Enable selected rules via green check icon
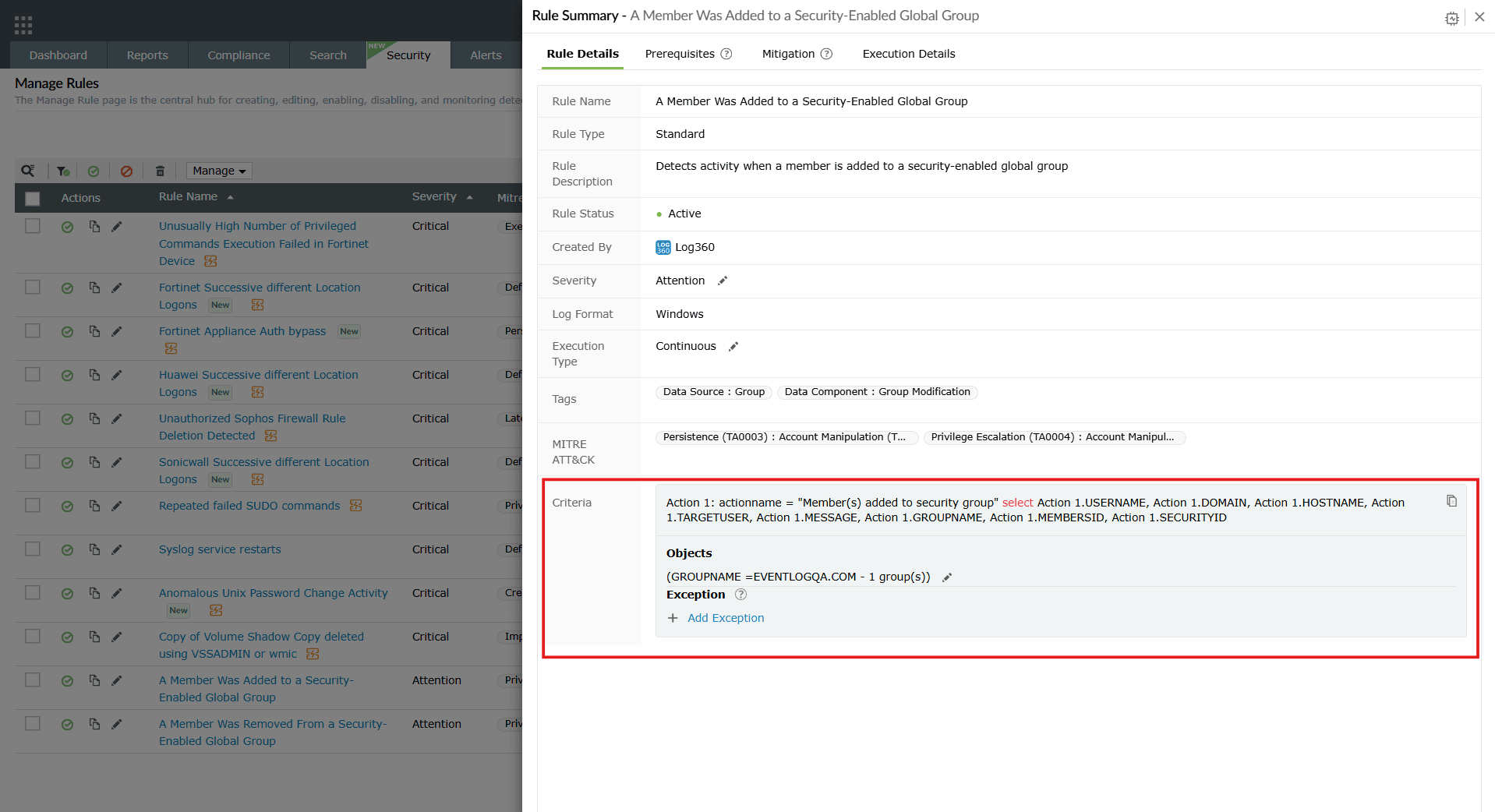Viewport: 1495px width, 812px height. point(94,171)
